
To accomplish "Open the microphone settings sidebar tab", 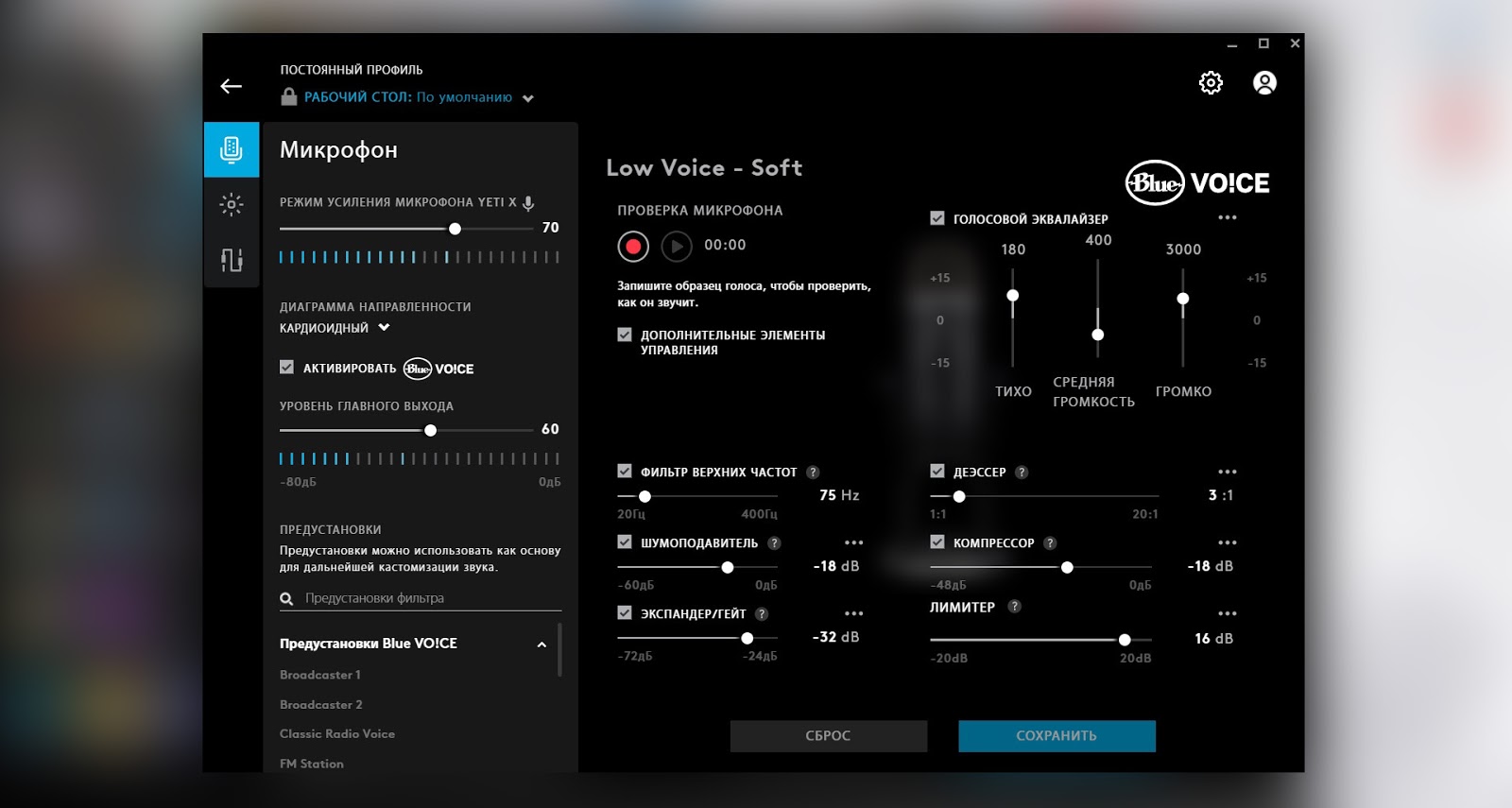I will point(232,149).
